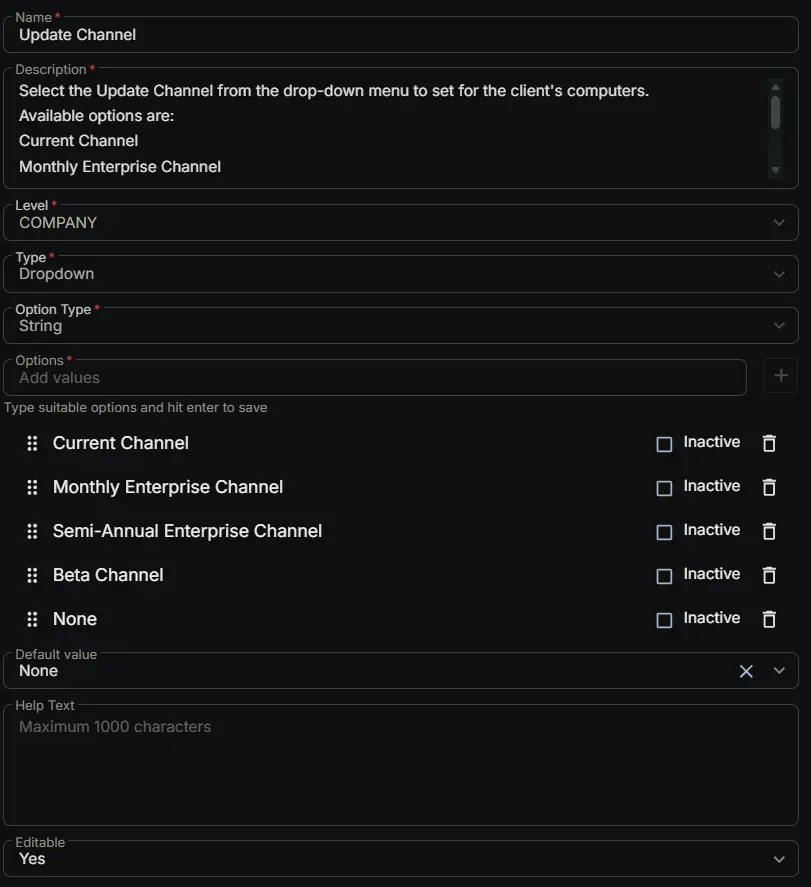Click the trash icon for Beta Channel
Image resolution: width=811 pixels, height=887 pixels.
[x=769, y=575]
